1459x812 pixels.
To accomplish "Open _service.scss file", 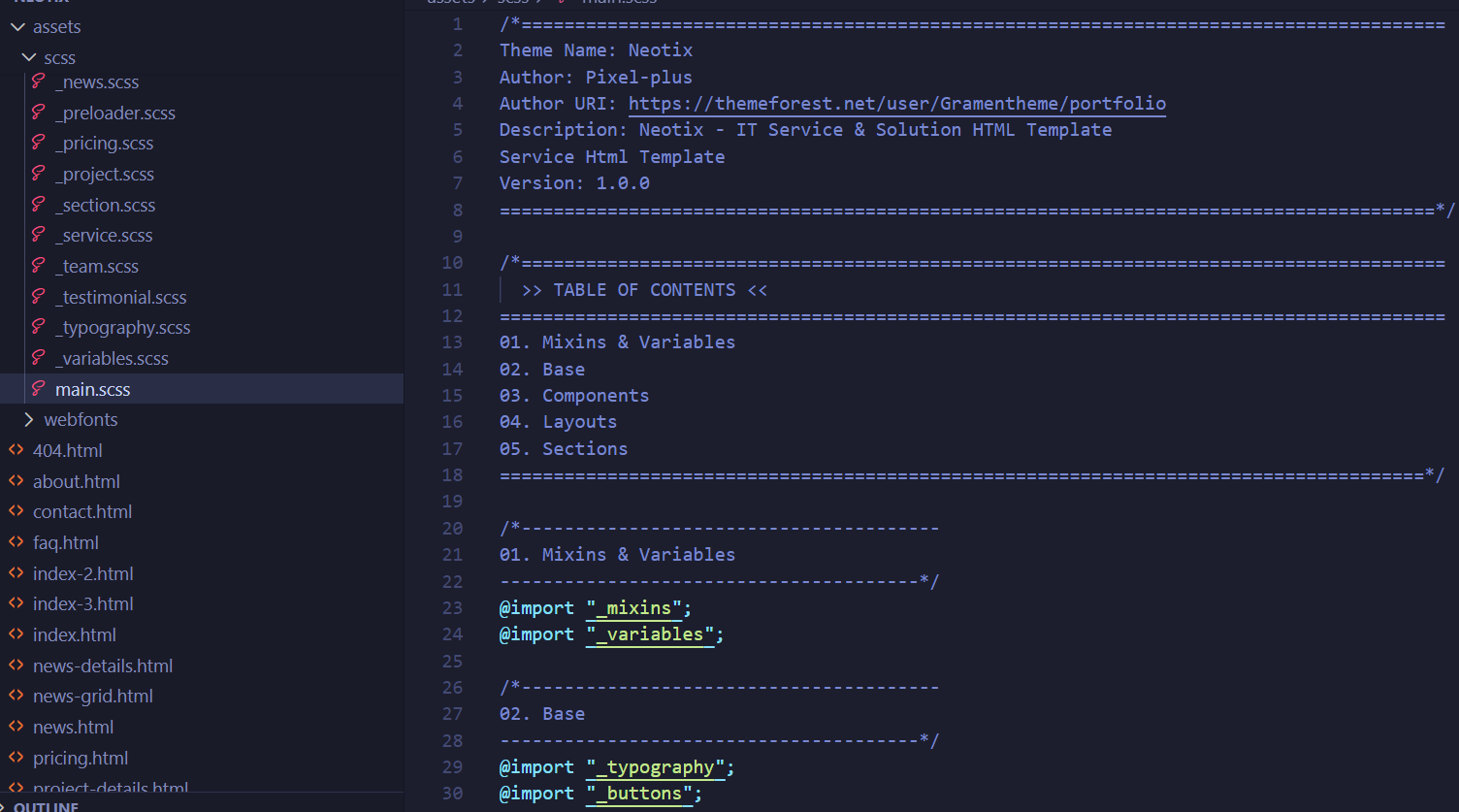I will [104, 236].
